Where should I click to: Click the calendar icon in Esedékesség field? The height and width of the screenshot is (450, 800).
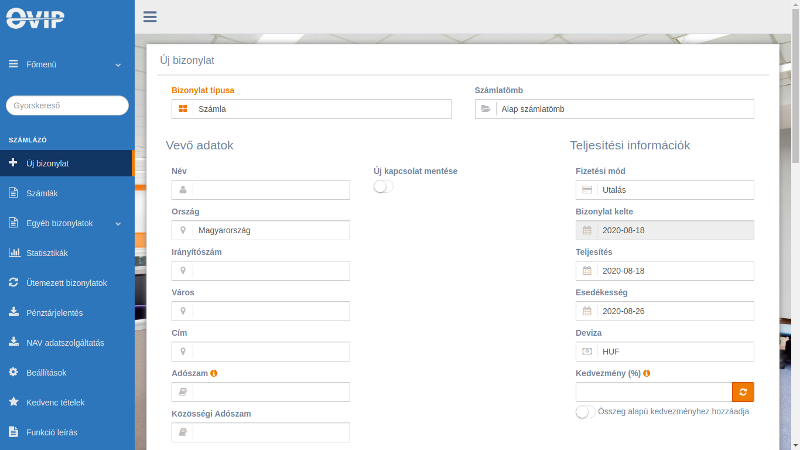pyautogui.click(x=587, y=311)
